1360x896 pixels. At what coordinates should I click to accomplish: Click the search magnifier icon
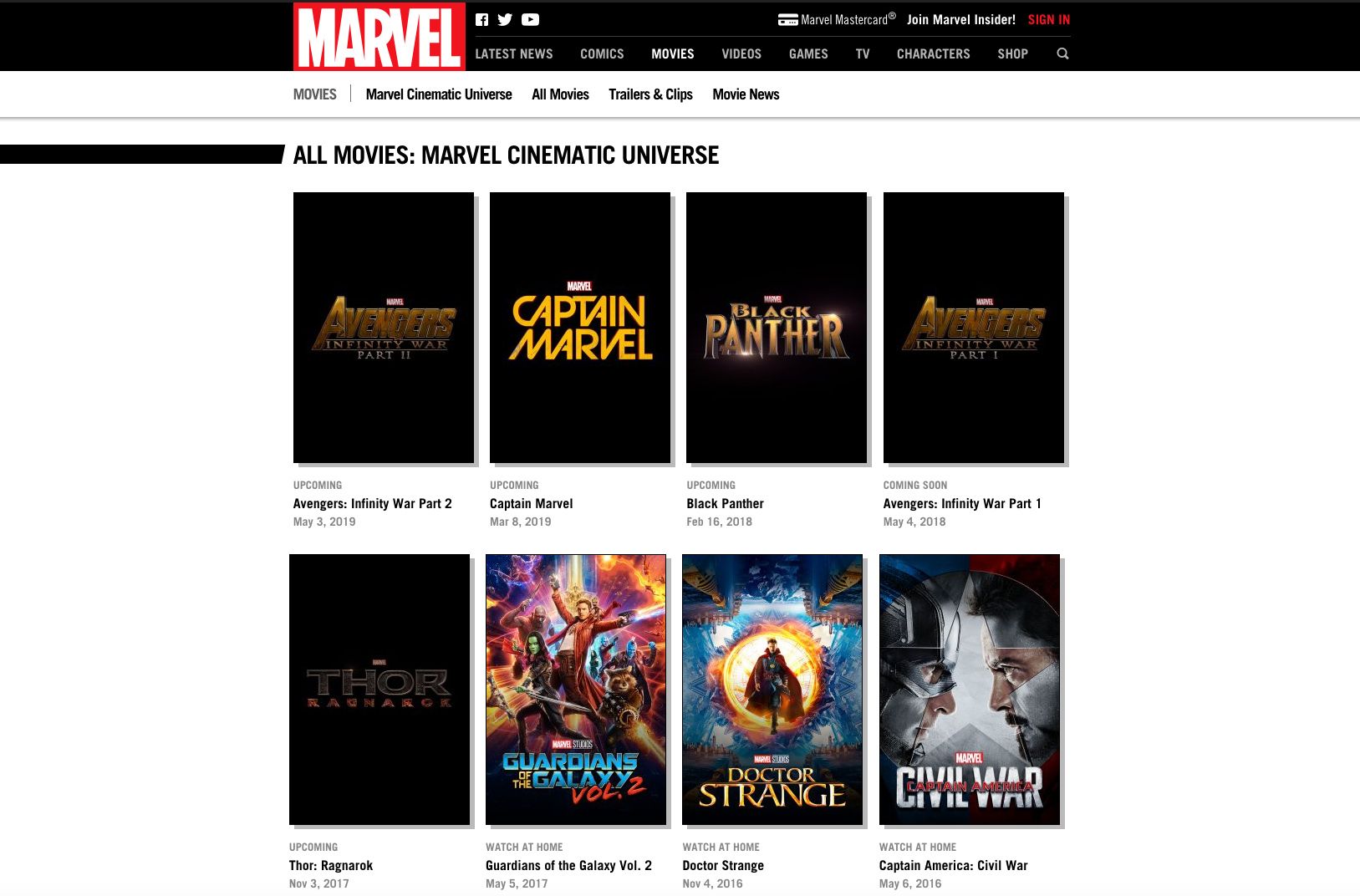[1062, 53]
